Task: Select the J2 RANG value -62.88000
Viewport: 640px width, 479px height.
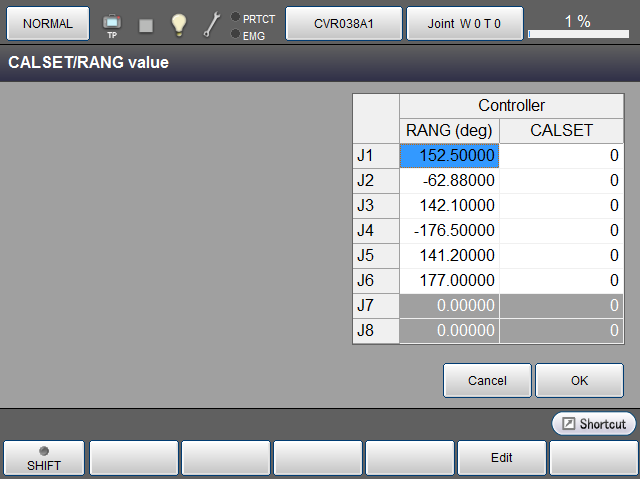Action: [450, 180]
